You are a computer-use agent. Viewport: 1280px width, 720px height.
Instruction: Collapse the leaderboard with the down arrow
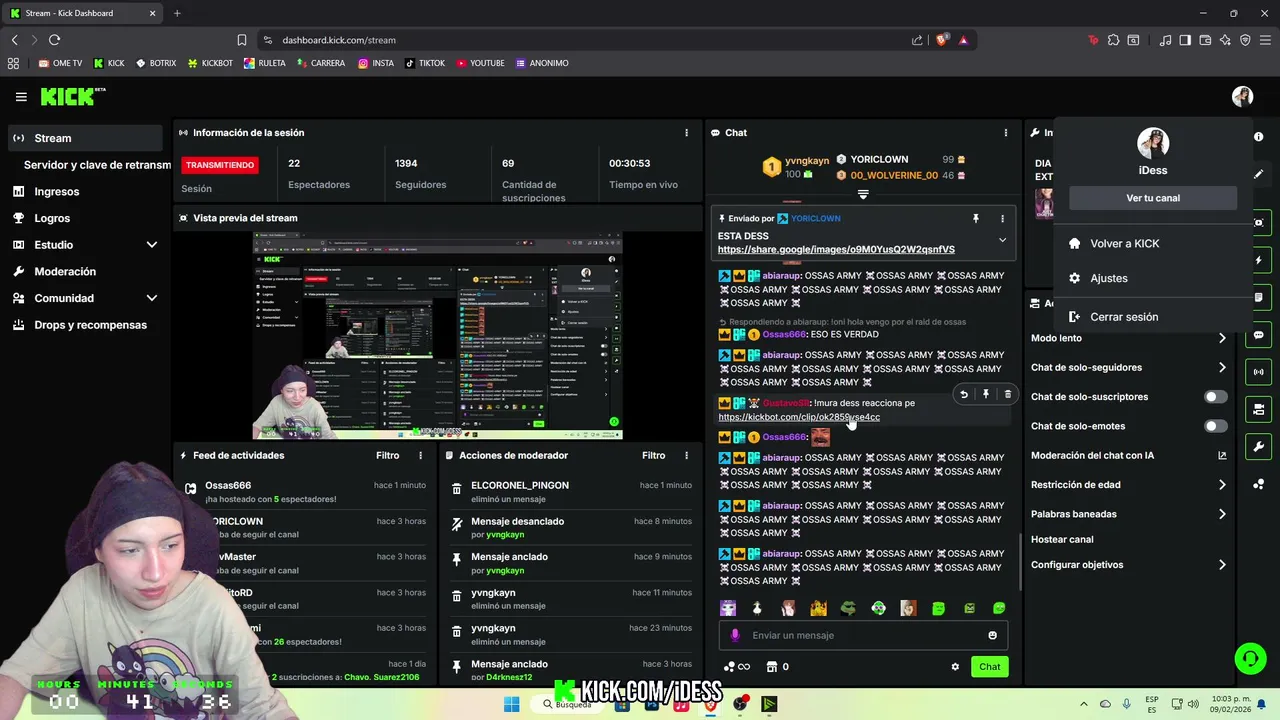click(863, 195)
